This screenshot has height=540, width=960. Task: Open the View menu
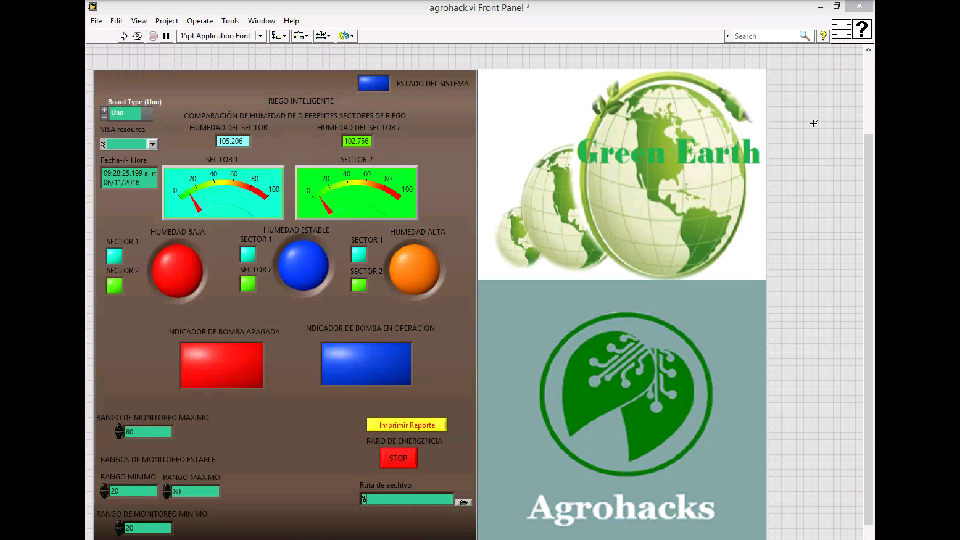tap(139, 21)
